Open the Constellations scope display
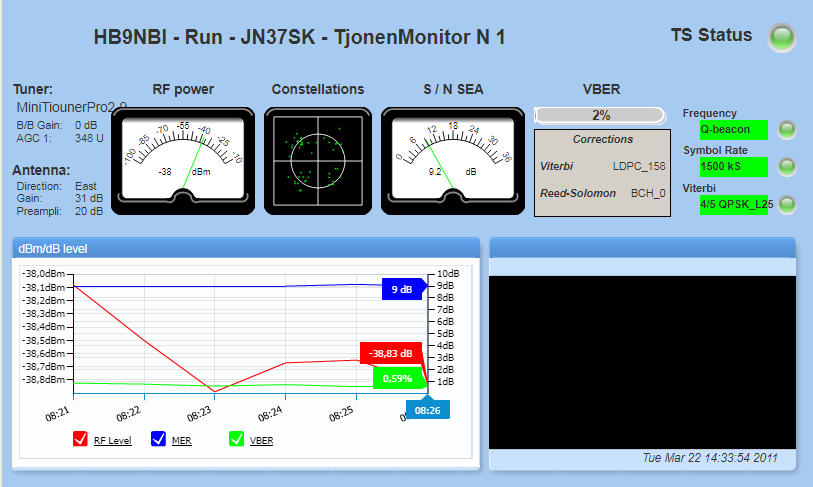813x487 pixels. [318, 159]
